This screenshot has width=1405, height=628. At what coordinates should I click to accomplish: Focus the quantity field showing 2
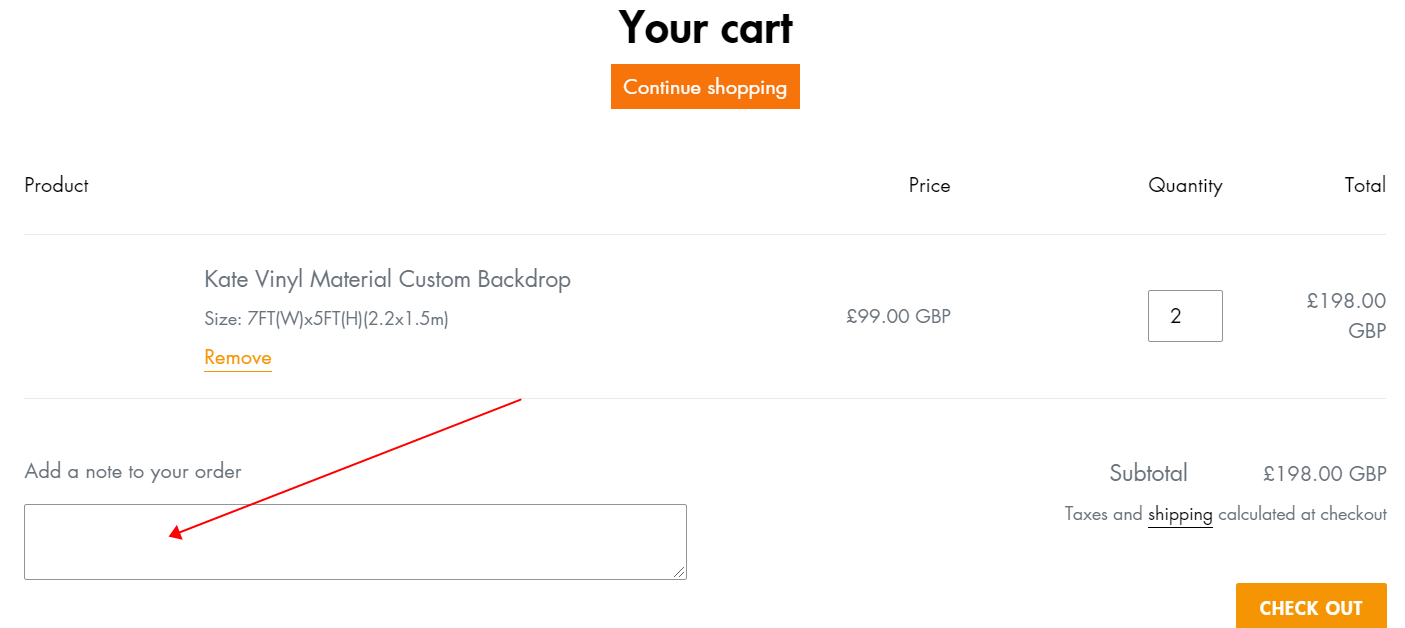tap(1185, 316)
